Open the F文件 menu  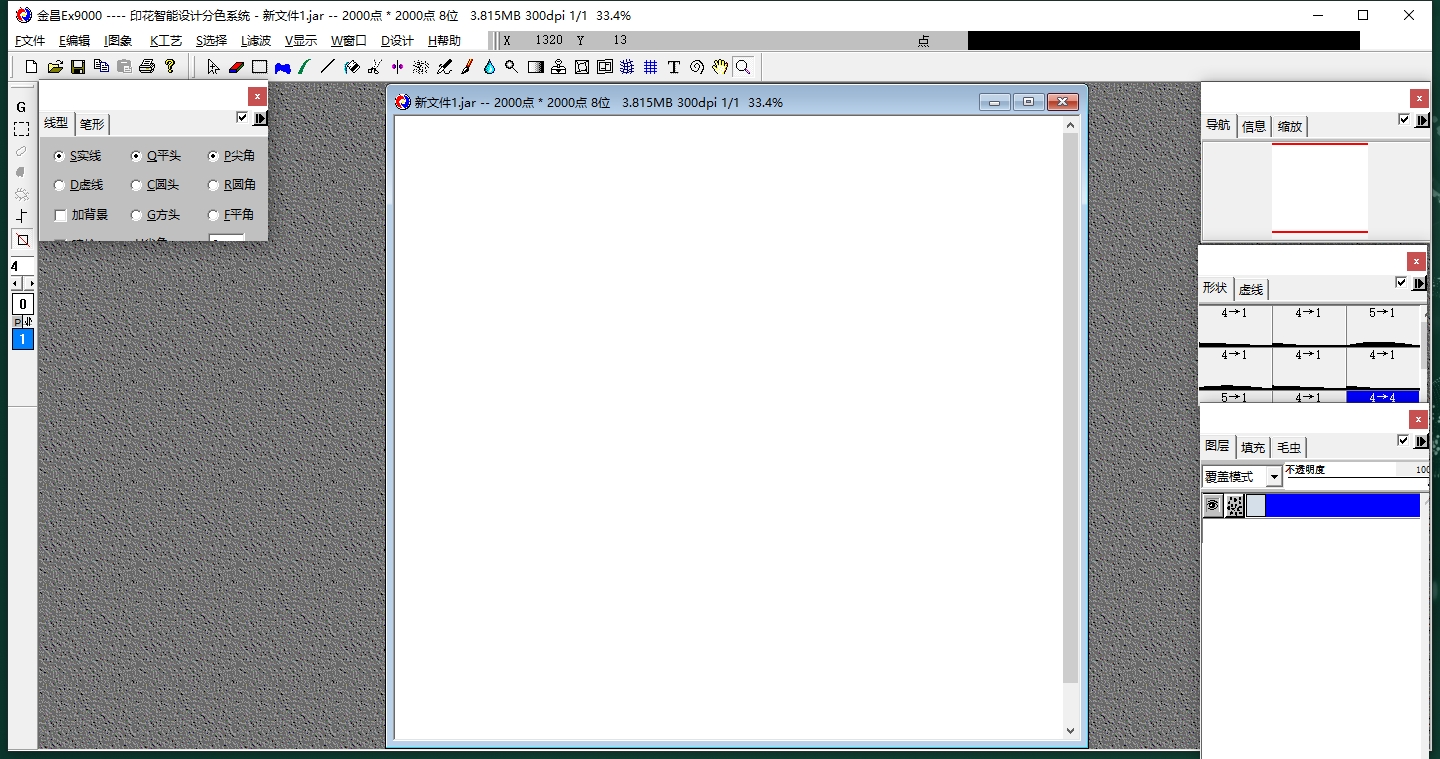(31, 41)
